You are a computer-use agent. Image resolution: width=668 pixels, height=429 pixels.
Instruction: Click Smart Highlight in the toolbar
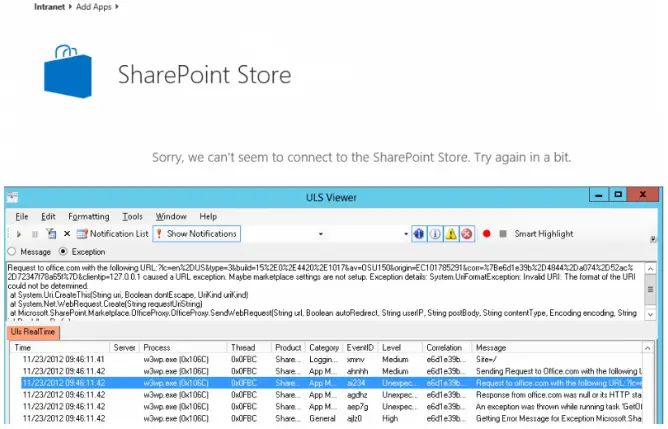click(x=544, y=233)
